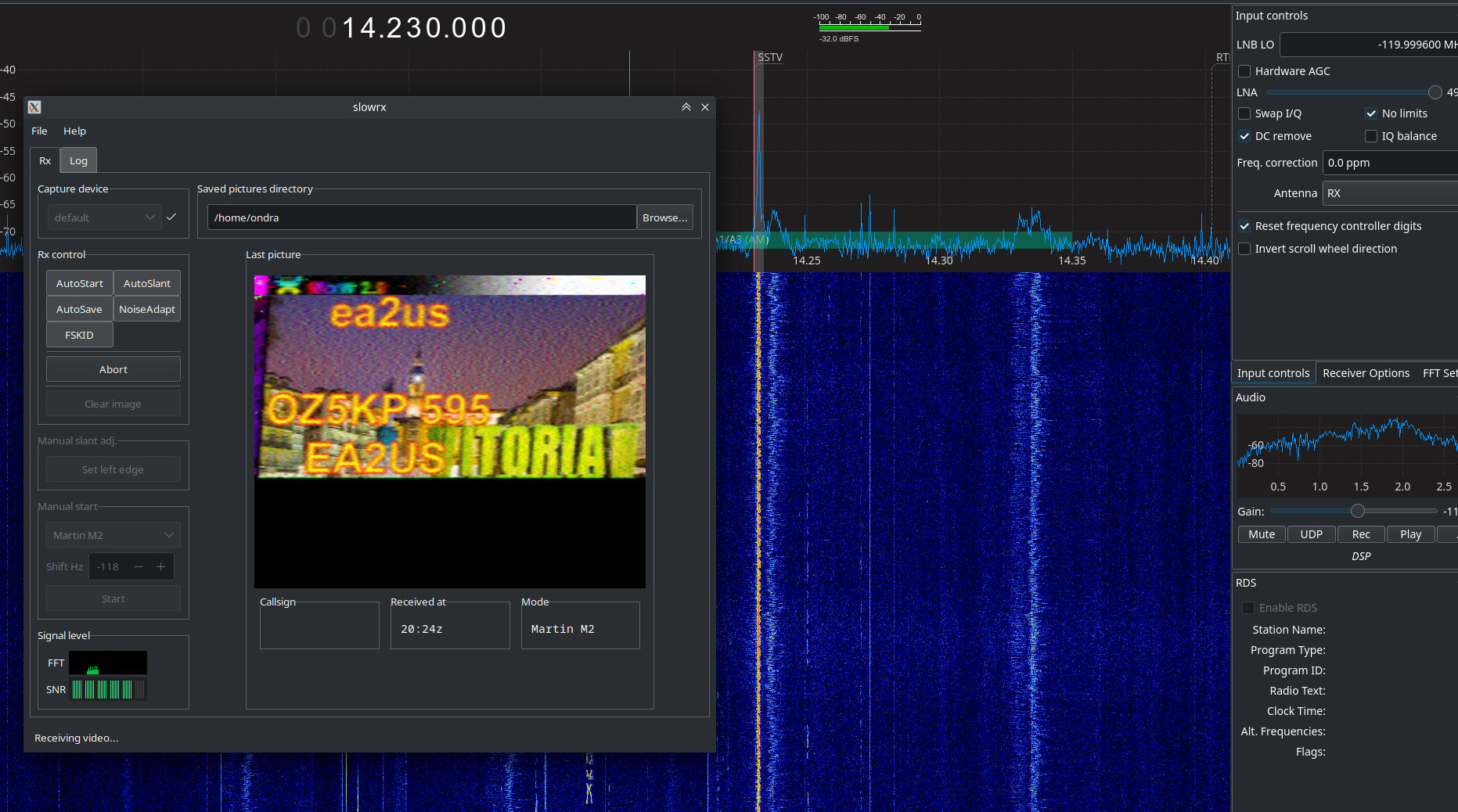Open the Antenna RX combo box
Screen dimensions: 1458x812
point(1389,193)
